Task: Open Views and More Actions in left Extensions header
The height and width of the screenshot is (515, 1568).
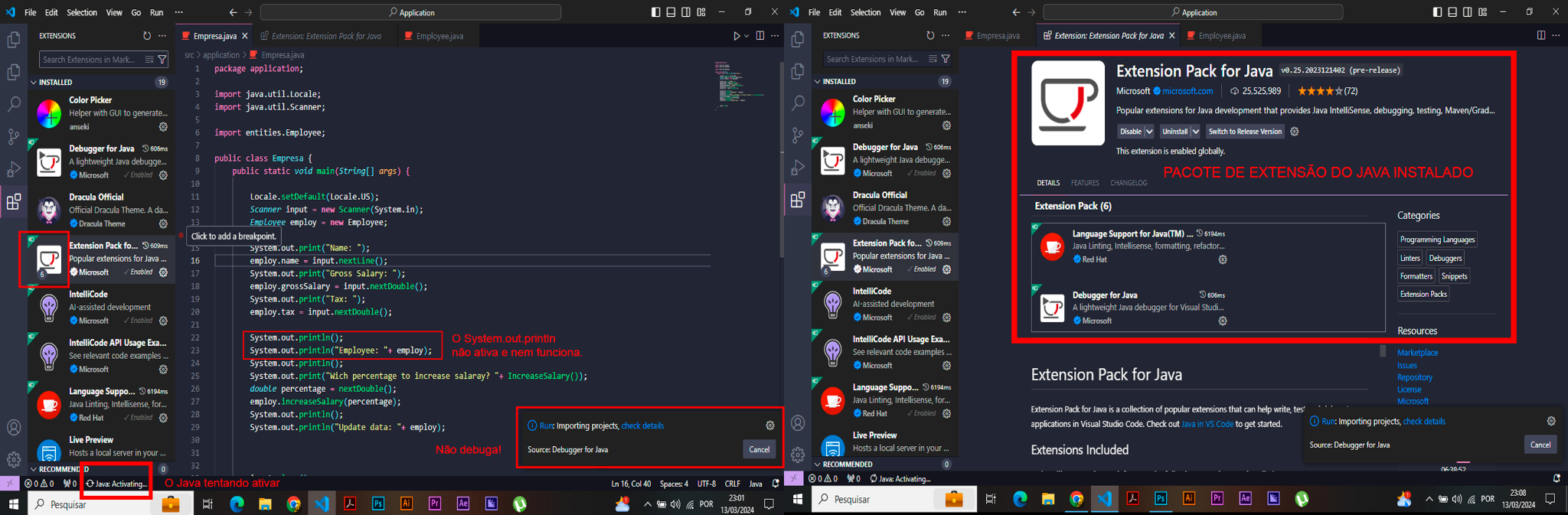Action: click(162, 36)
